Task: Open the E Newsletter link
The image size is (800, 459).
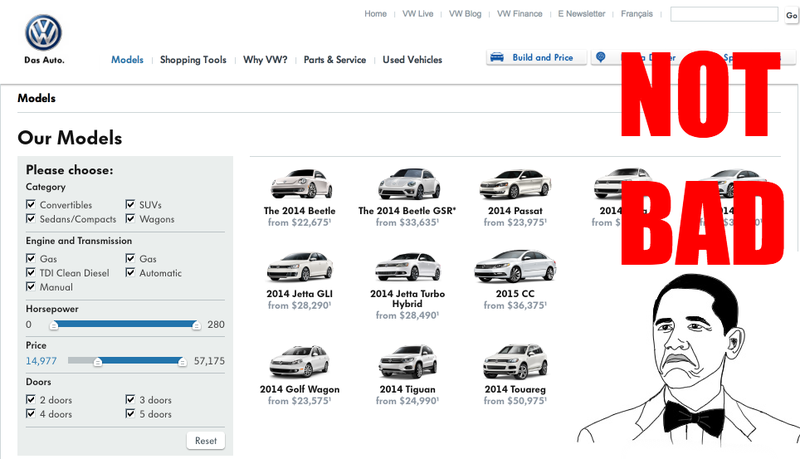Action: coord(582,14)
